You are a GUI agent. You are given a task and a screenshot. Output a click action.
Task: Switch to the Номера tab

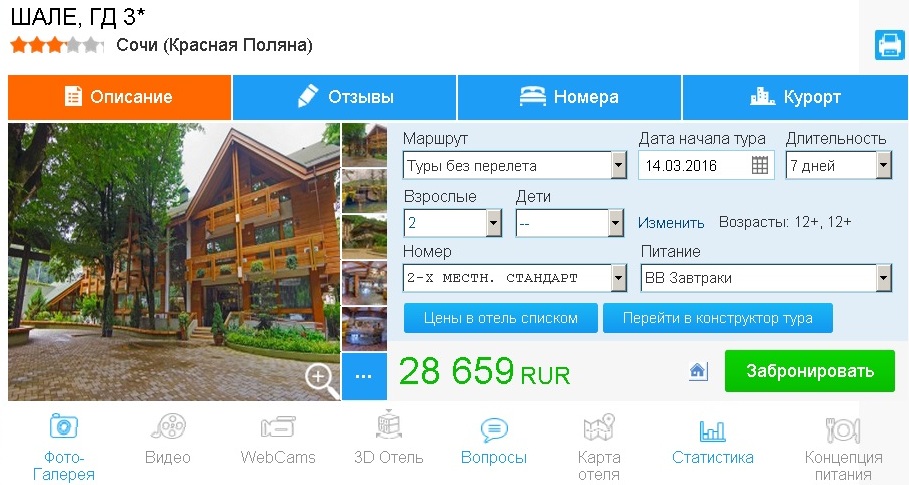[569, 97]
